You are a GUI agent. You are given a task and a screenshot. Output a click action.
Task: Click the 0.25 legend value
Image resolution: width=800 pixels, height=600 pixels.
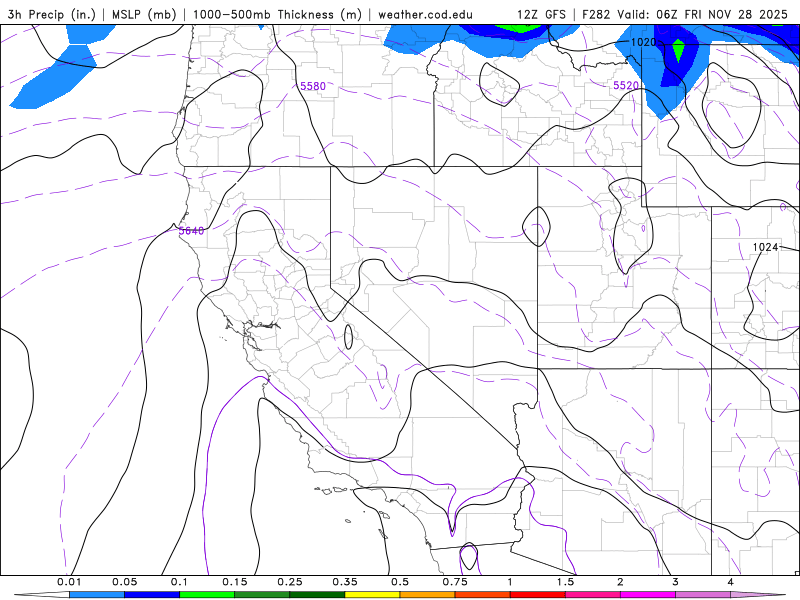coord(290,582)
